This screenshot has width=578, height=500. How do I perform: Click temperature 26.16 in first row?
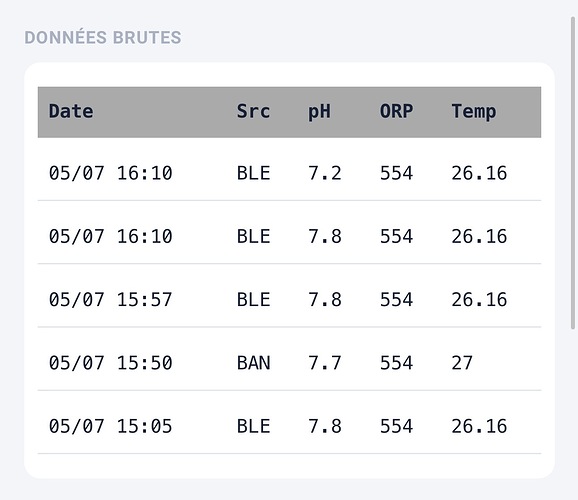tap(479, 173)
